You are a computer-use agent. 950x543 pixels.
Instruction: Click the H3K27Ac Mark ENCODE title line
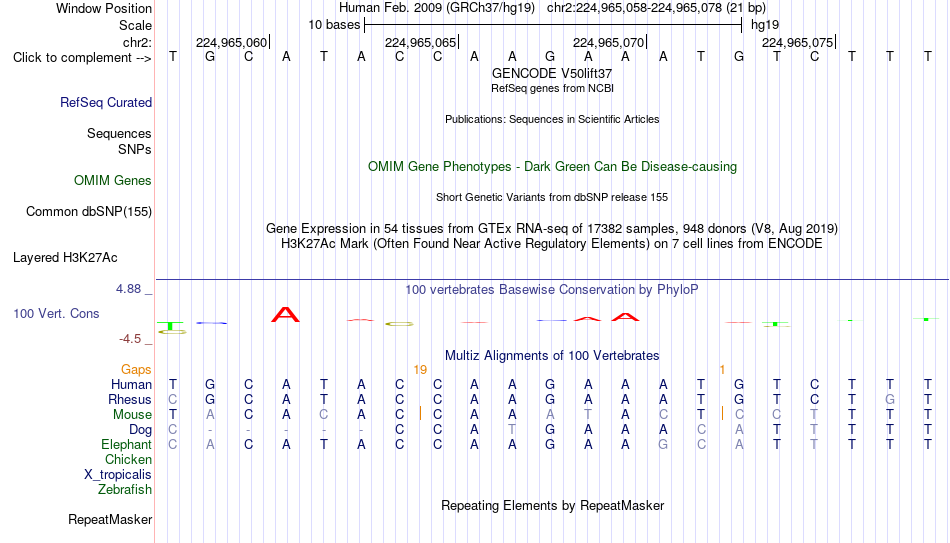pos(552,244)
